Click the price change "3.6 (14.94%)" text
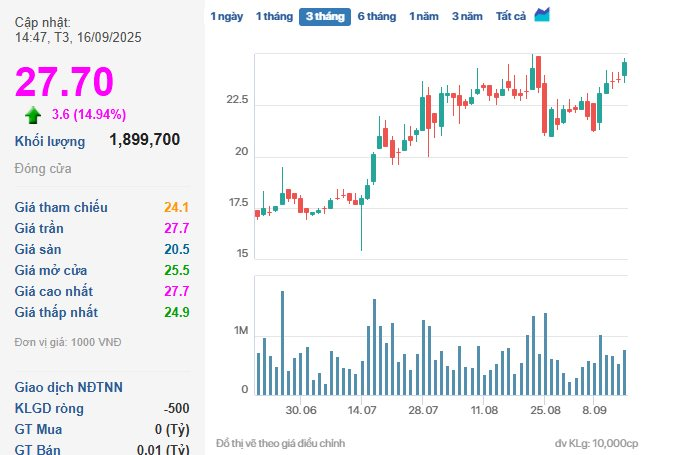This screenshot has height=455, width=673. tap(89, 114)
